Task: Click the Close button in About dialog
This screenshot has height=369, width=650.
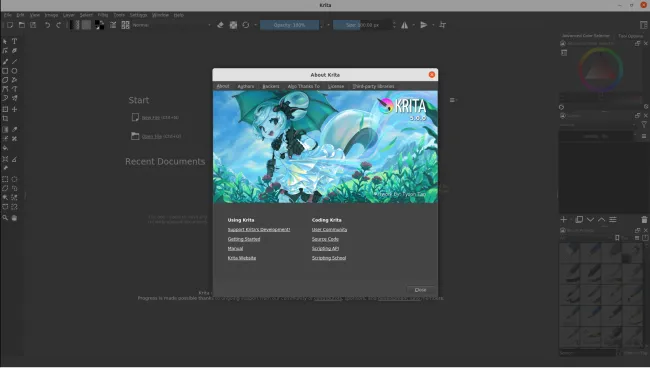Action: (x=420, y=290)
